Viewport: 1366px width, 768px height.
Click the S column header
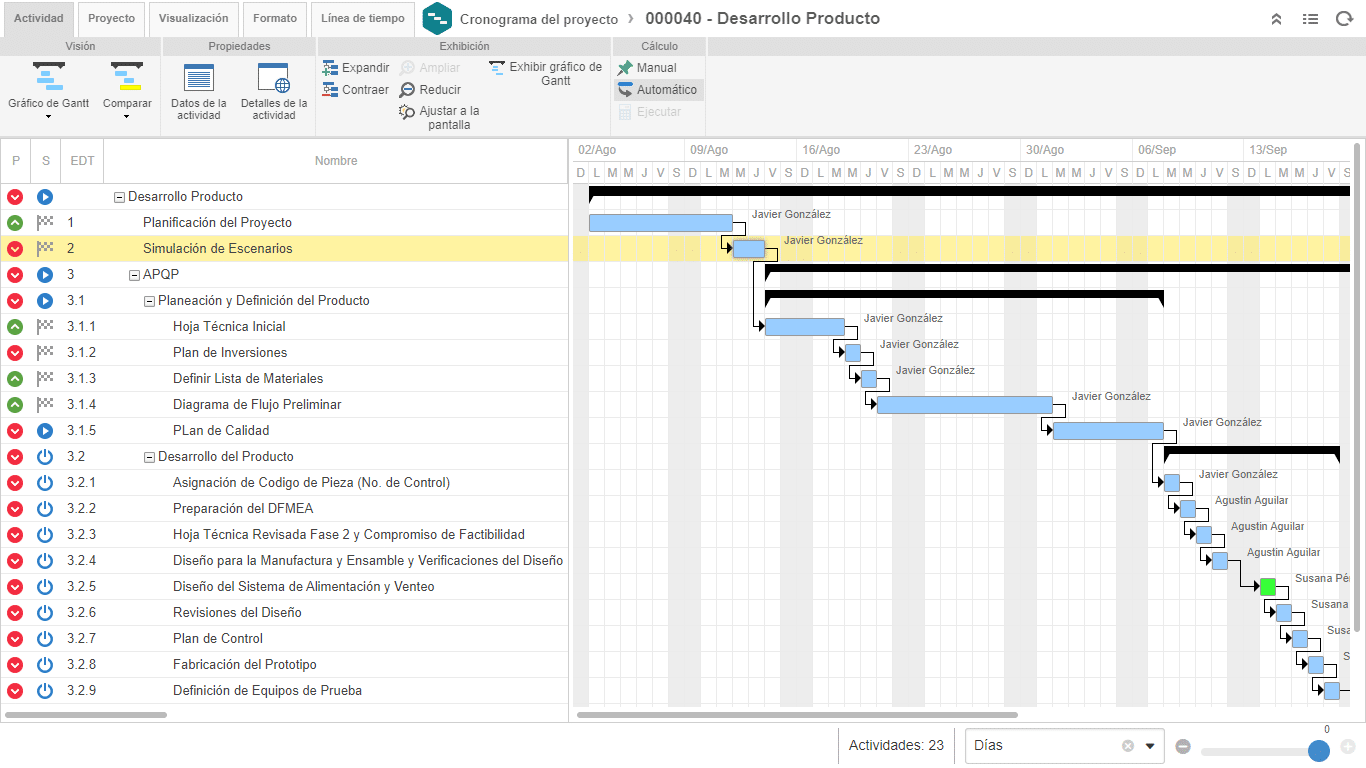(x=46, y=161)
